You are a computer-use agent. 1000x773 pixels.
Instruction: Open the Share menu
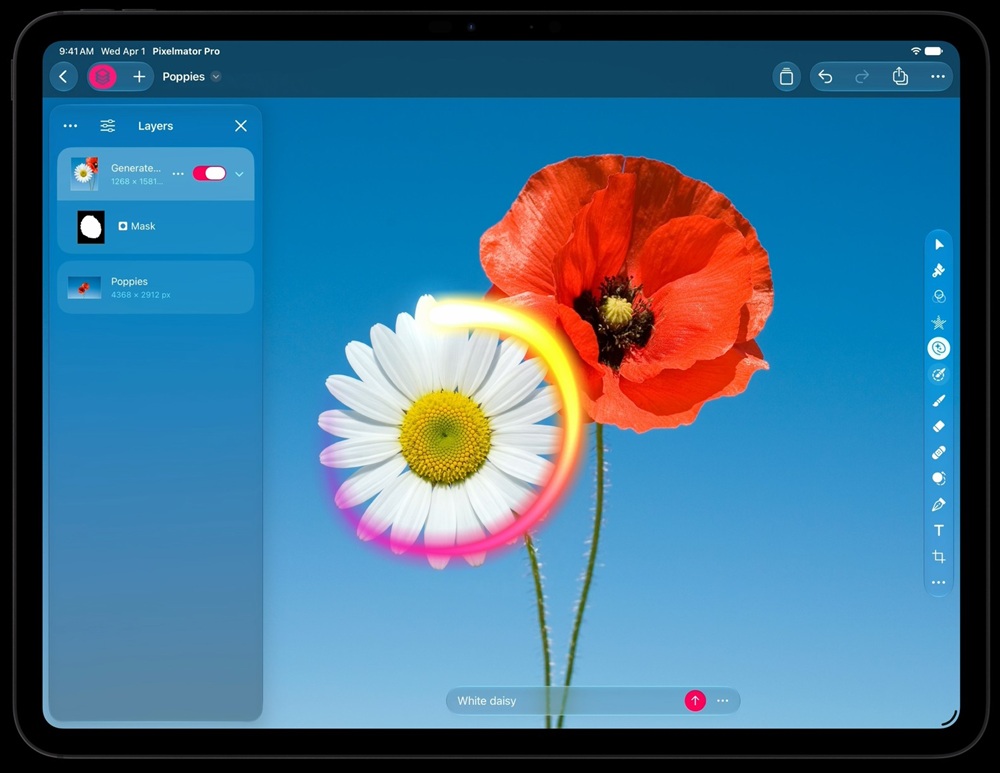[x=900, y=76]
